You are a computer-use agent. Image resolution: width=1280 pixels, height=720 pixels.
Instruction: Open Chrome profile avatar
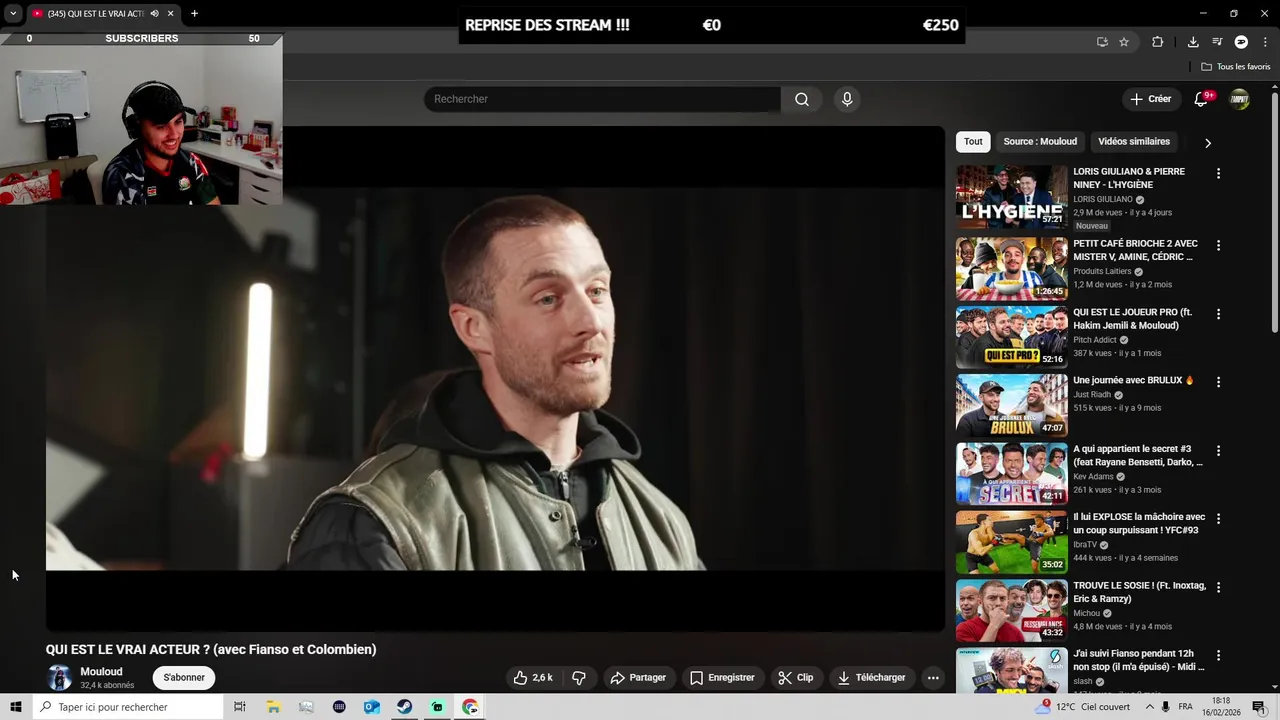(x=1241, y=42)
